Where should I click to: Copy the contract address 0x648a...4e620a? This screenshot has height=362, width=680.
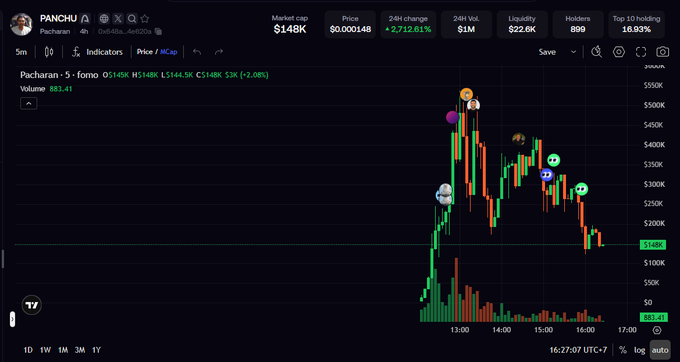pos(158,31)
